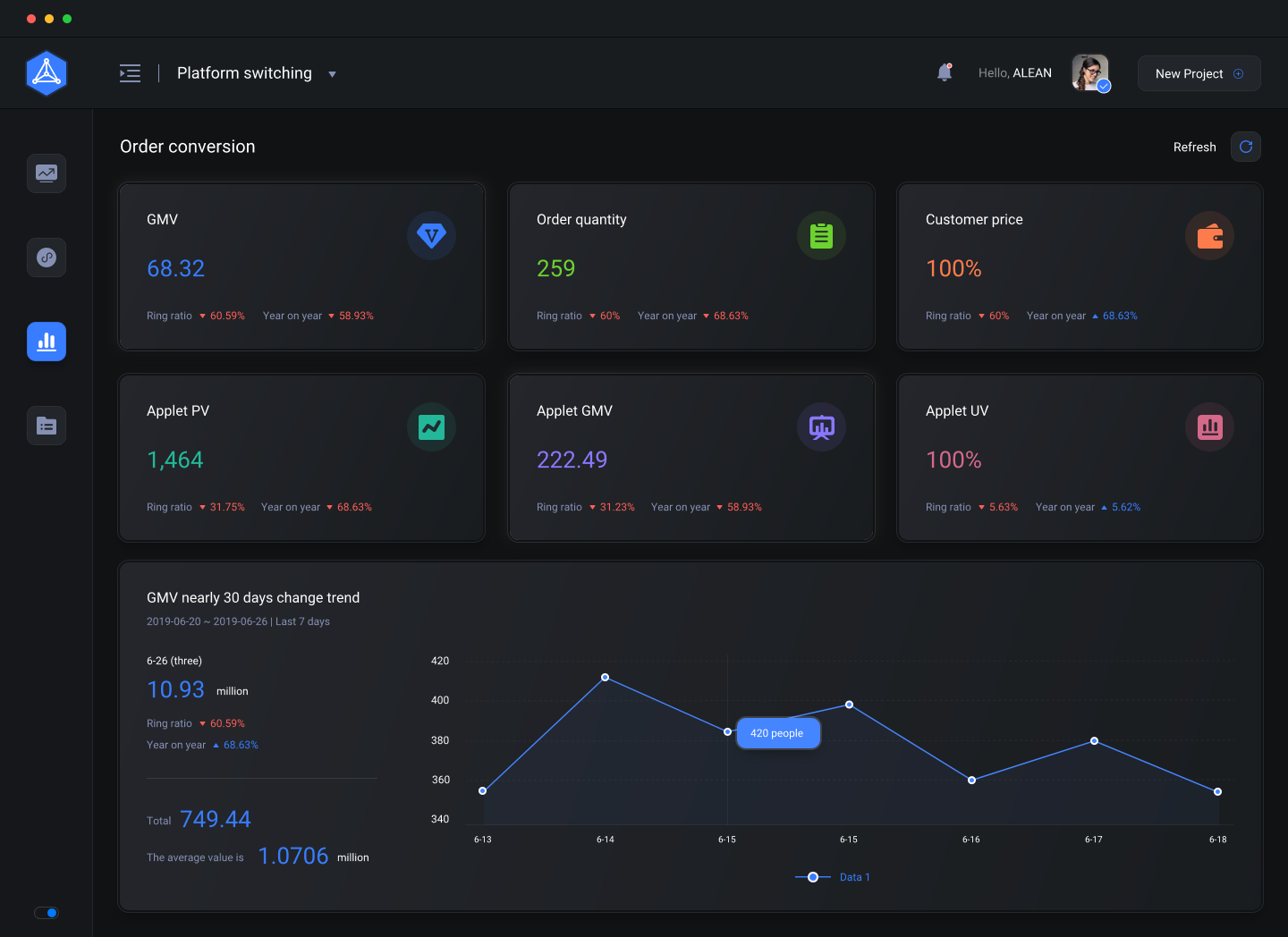Click the date range 2019-06-20 ~ 2019-06-26

click(207, 621)
